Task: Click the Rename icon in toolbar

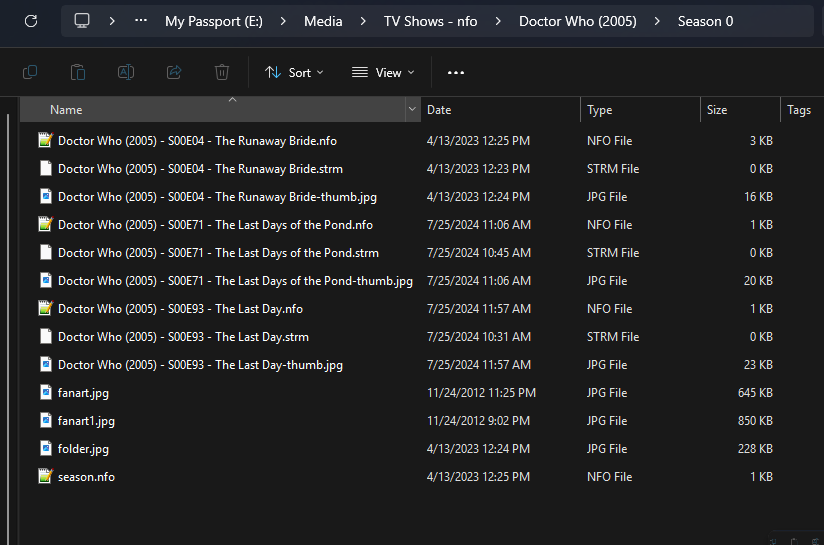Action: 126,72
